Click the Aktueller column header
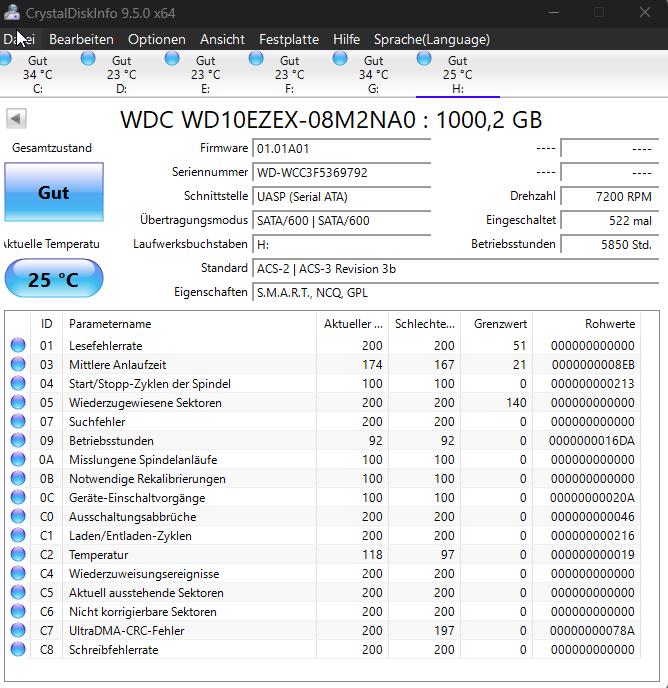The image size is (668, 688). [x=352, y=324]
